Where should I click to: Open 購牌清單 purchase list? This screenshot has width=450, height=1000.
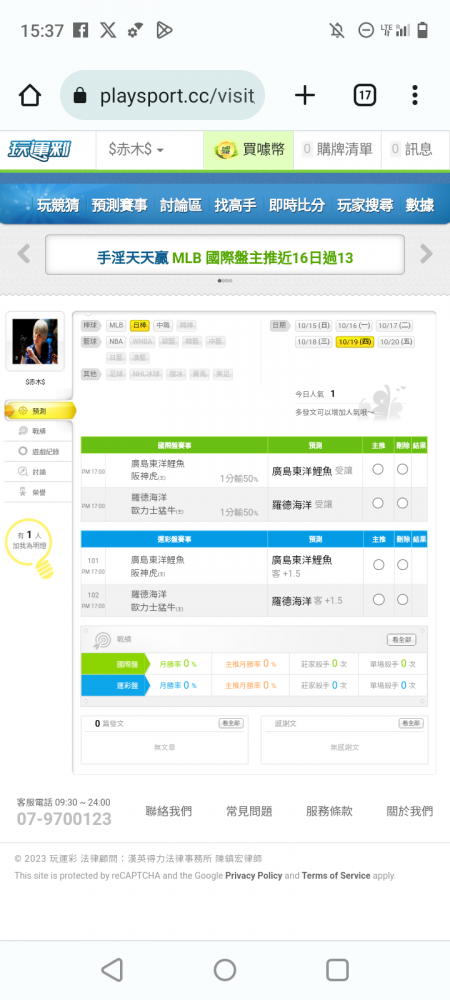tap(337, 150)
